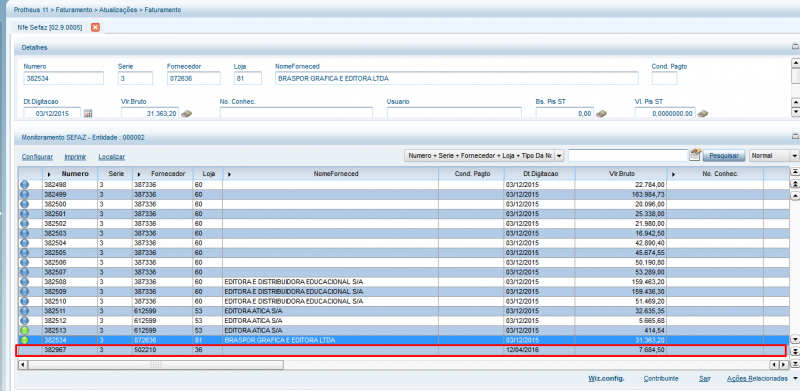Close the Nfe Sefaz tab

[x=95, y=27]
